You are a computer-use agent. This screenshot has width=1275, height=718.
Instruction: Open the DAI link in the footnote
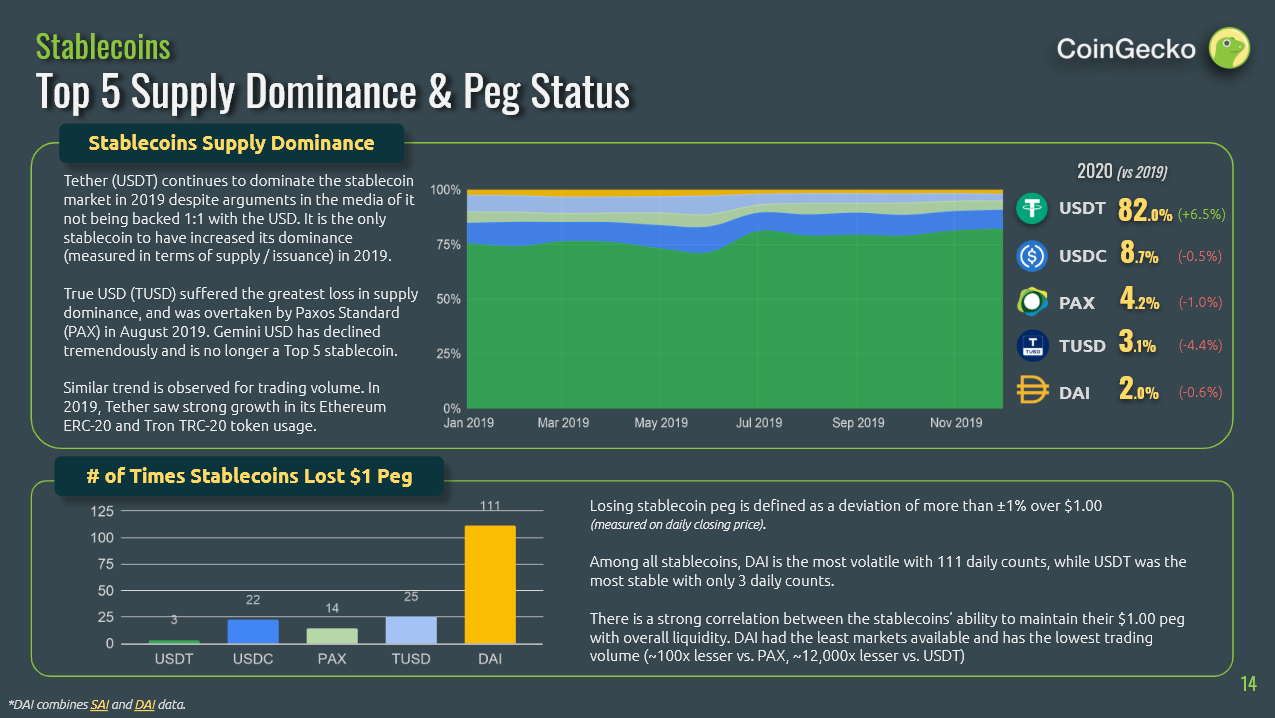[x=144, y=705]
